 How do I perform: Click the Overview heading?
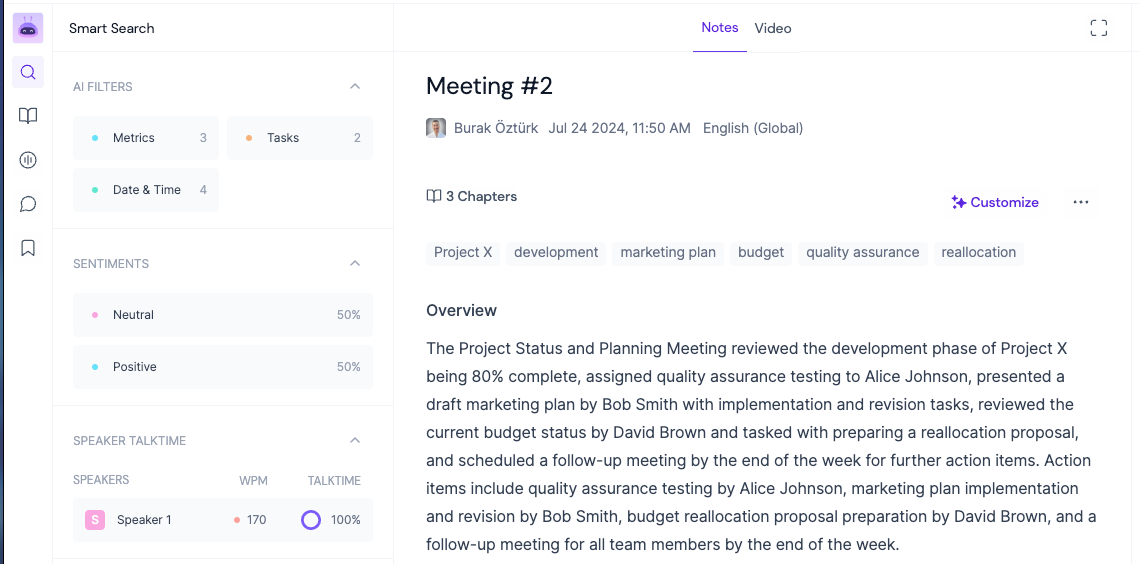pyautogui.click(x=461, y=310)
